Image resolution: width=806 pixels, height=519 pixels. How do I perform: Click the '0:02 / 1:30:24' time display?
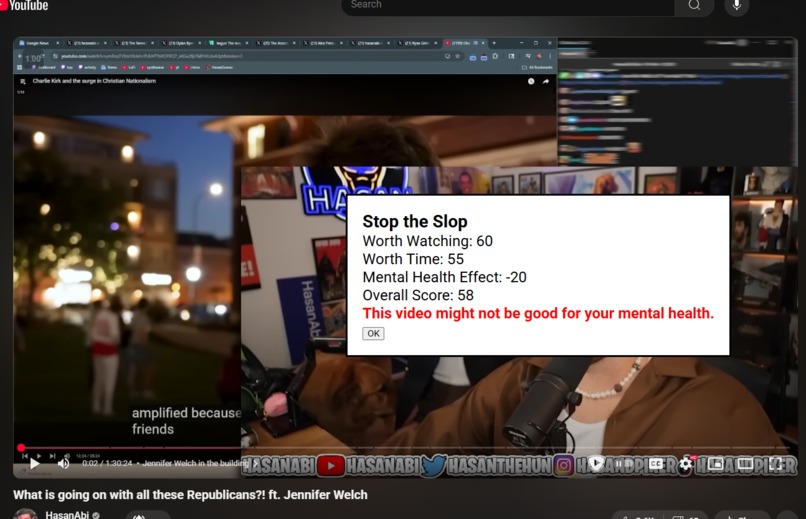[107, 464]
